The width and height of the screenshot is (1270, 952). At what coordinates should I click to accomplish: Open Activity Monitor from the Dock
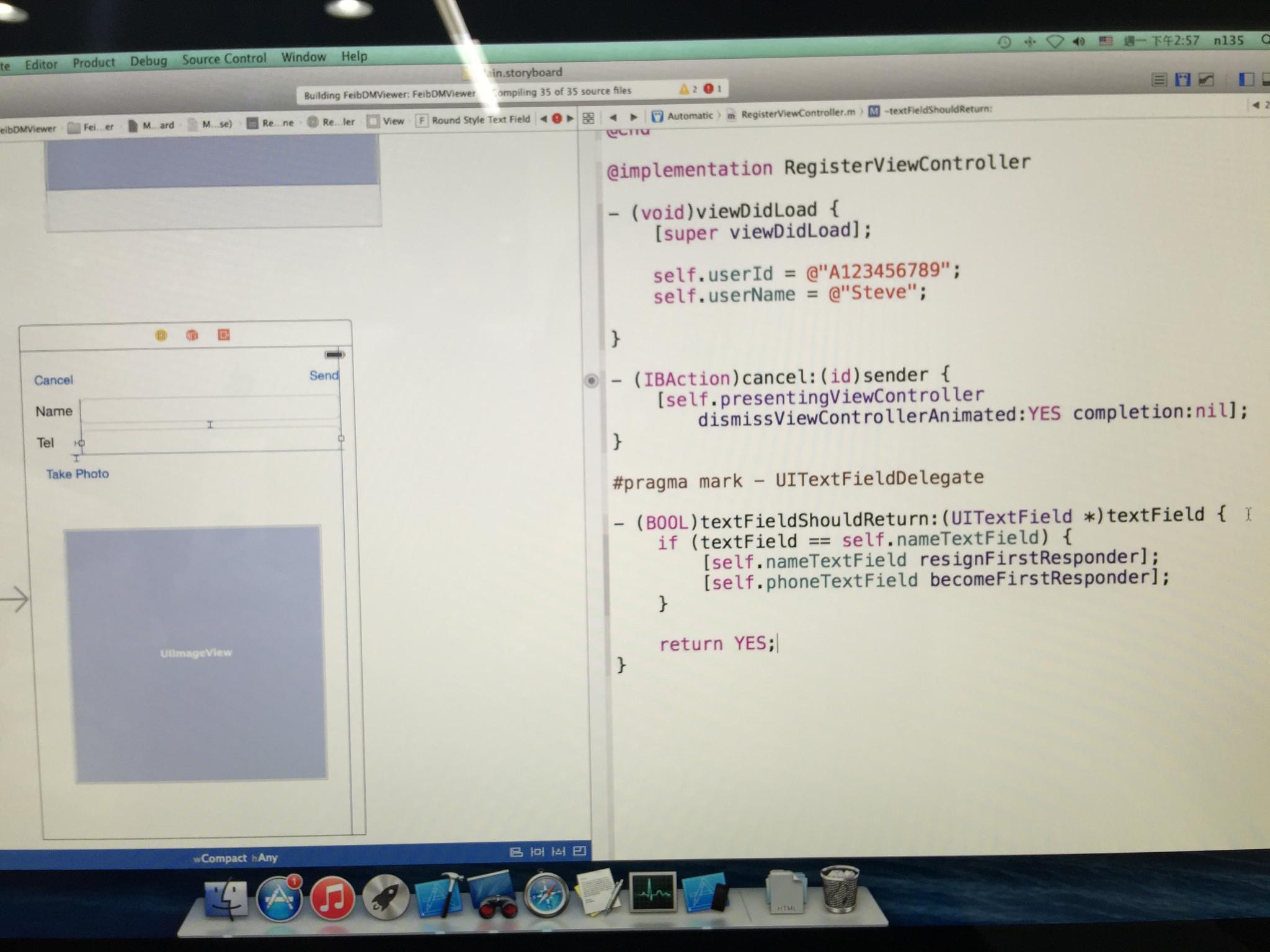click(x=652, y=893)
